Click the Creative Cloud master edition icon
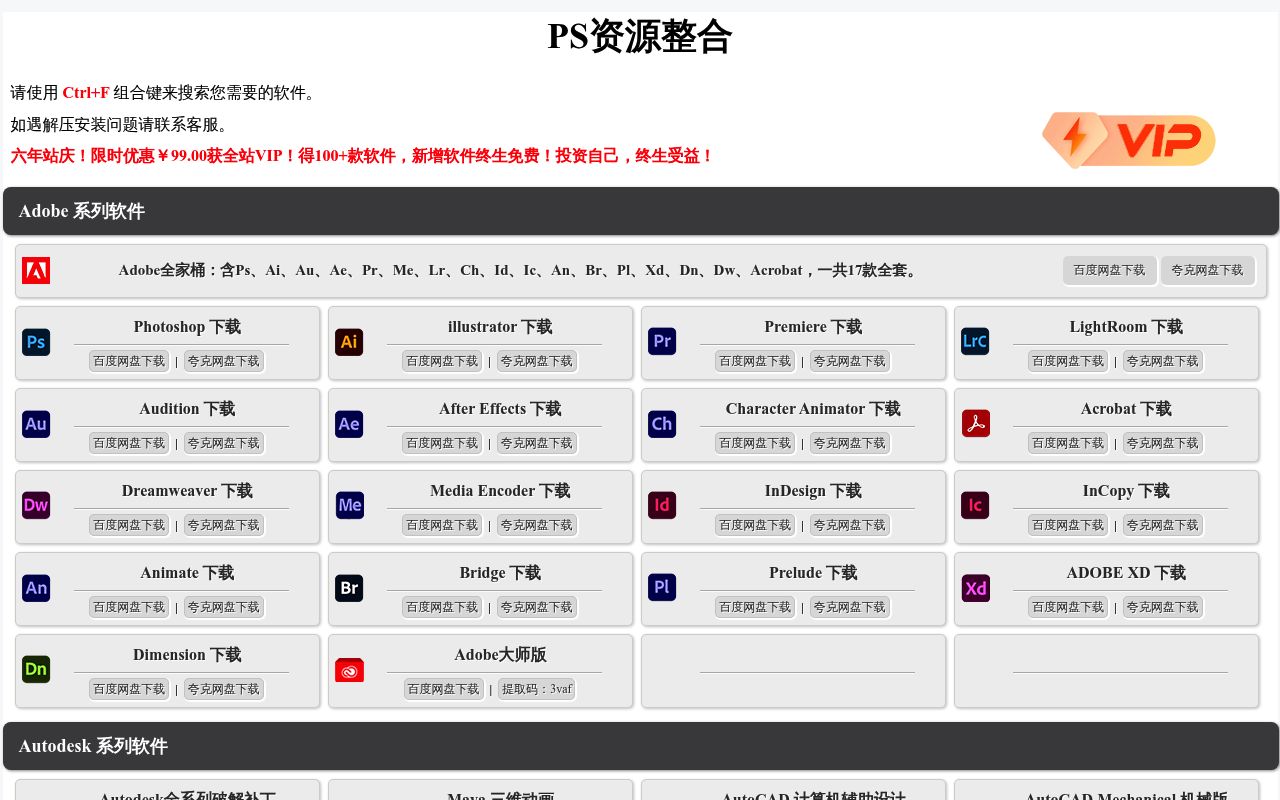 coord(349,670)
